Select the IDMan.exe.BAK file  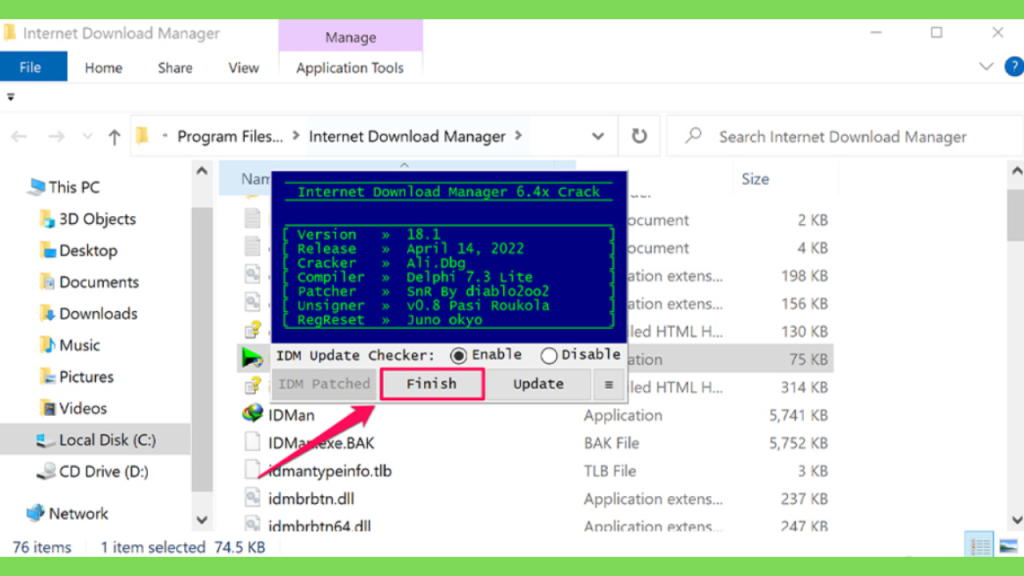[321, 443]
